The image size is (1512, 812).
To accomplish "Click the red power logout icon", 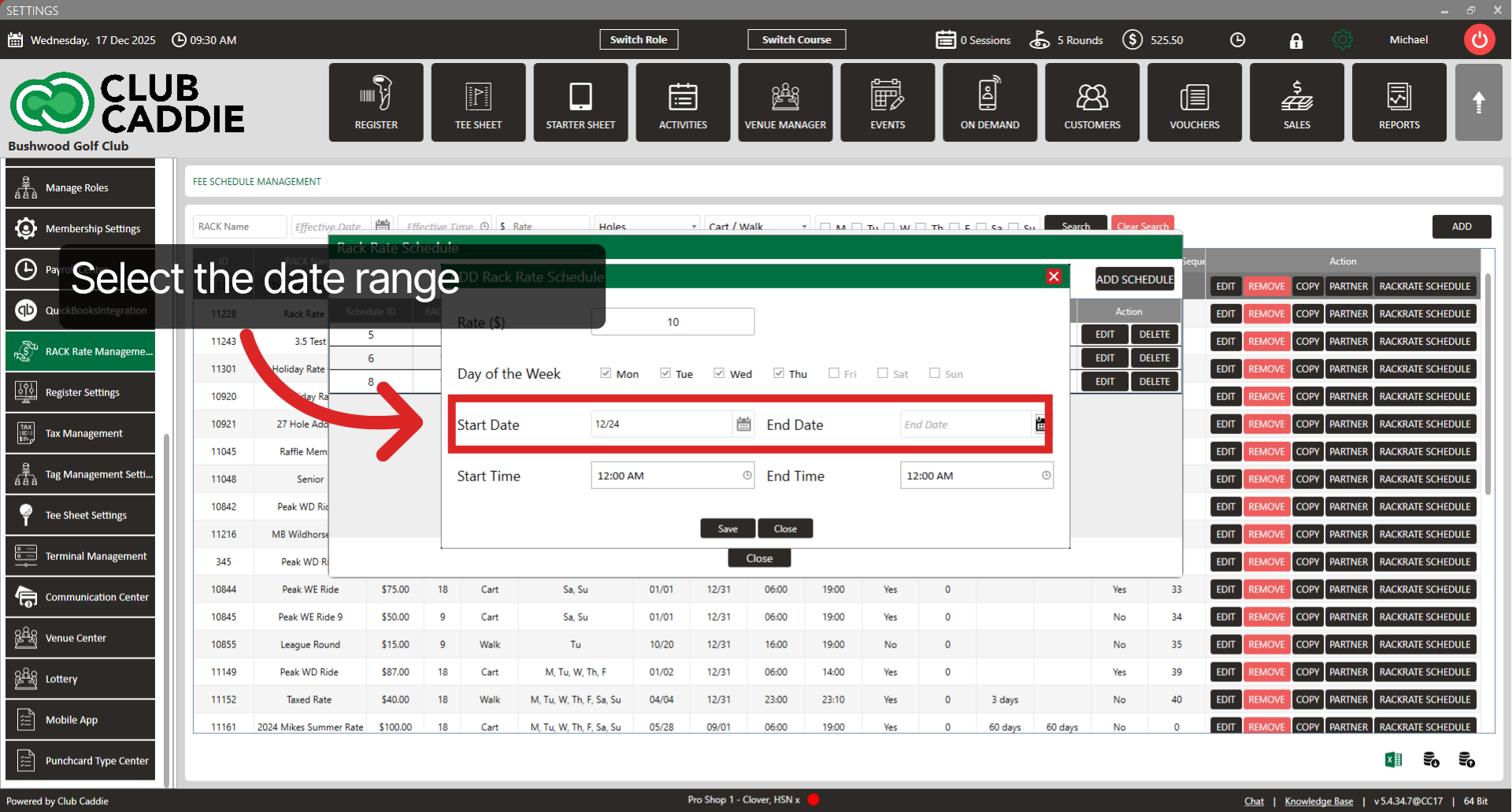I will [1479, 40].
